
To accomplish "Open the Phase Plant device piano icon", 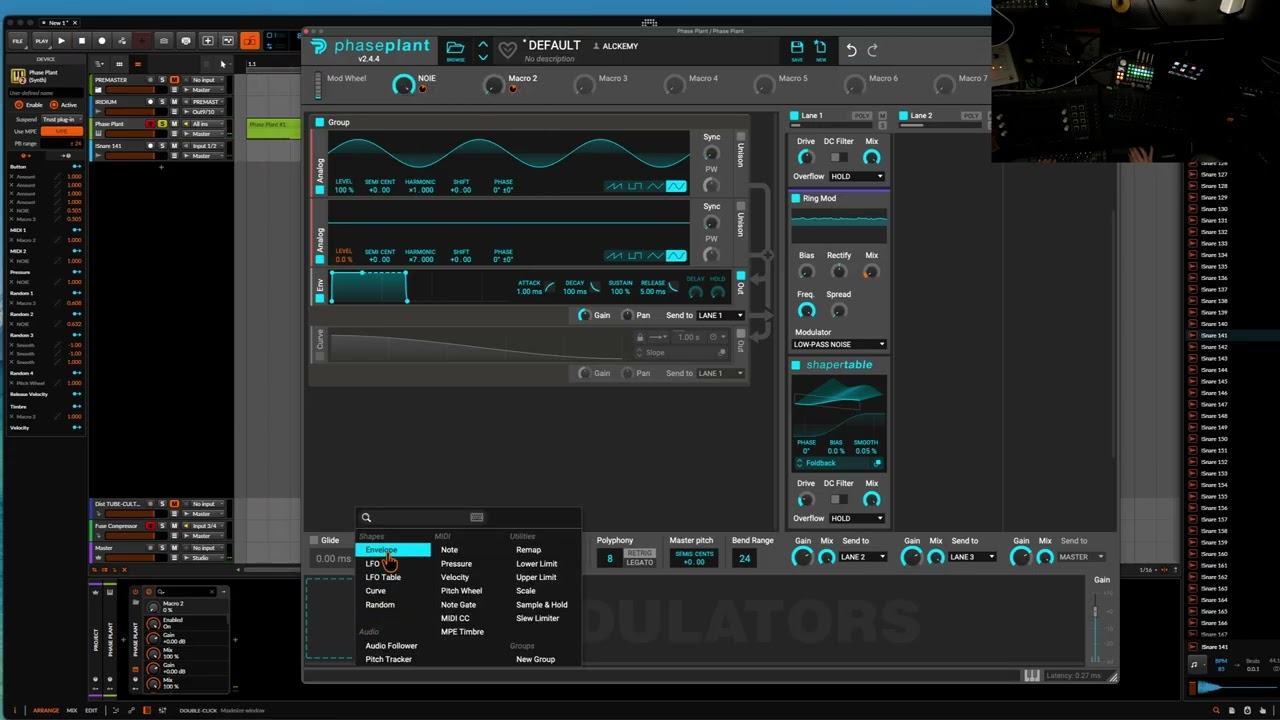I will tap(18, 76).
